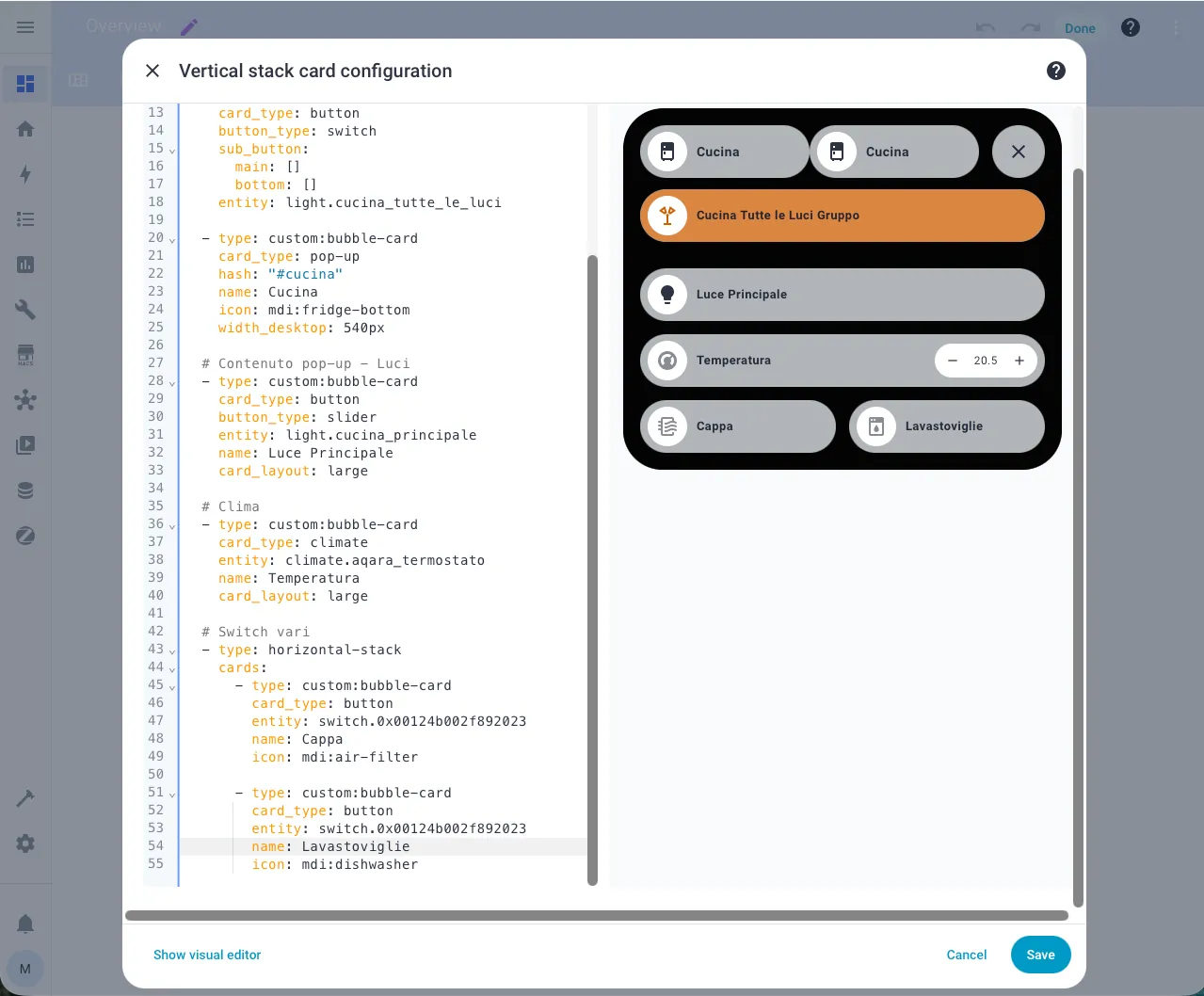The width and height of the screenshot is (1204, 996).
Task: Decrease temperature with the minus button
Action: pos(953,361)
